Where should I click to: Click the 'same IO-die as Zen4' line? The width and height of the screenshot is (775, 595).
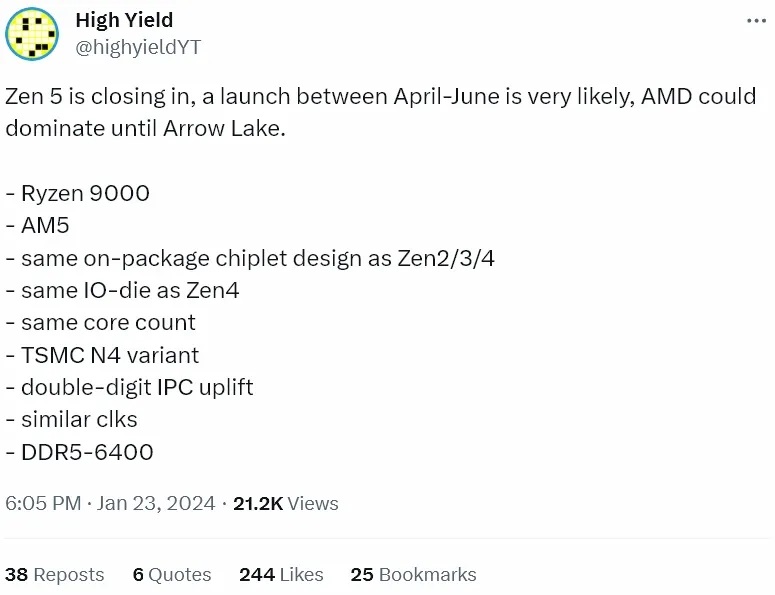click(x=123, y=290)
